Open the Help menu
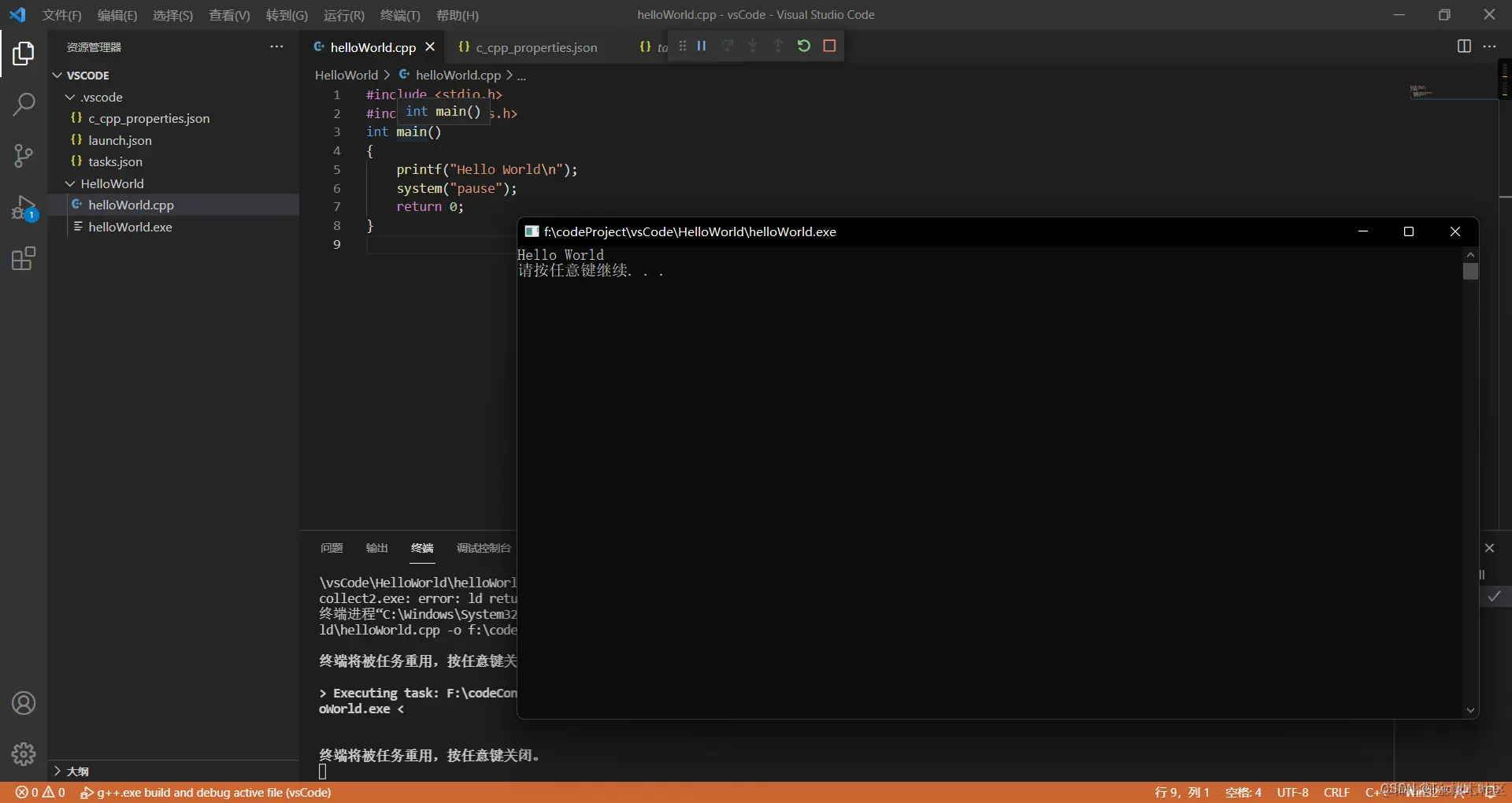Screen dimensions: 1512x803 [458, 15]
